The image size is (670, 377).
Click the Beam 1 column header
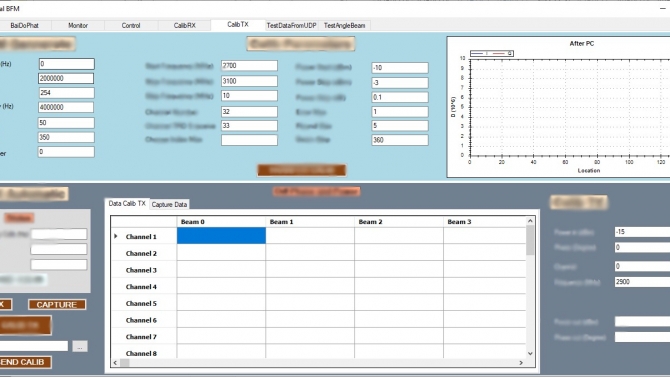tap(310, 221)
